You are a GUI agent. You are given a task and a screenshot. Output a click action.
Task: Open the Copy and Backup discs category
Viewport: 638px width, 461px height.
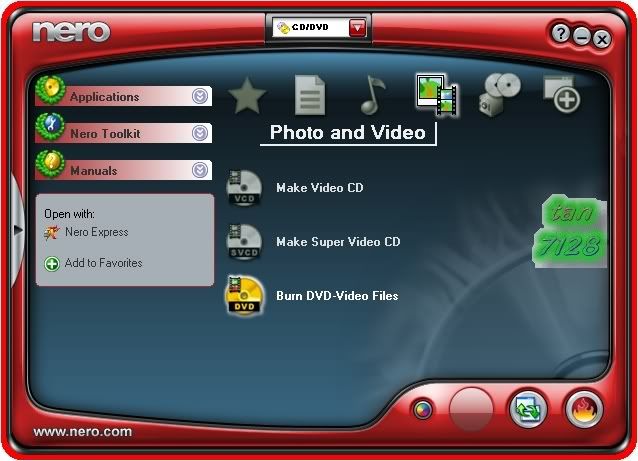[x=499, y=95]
